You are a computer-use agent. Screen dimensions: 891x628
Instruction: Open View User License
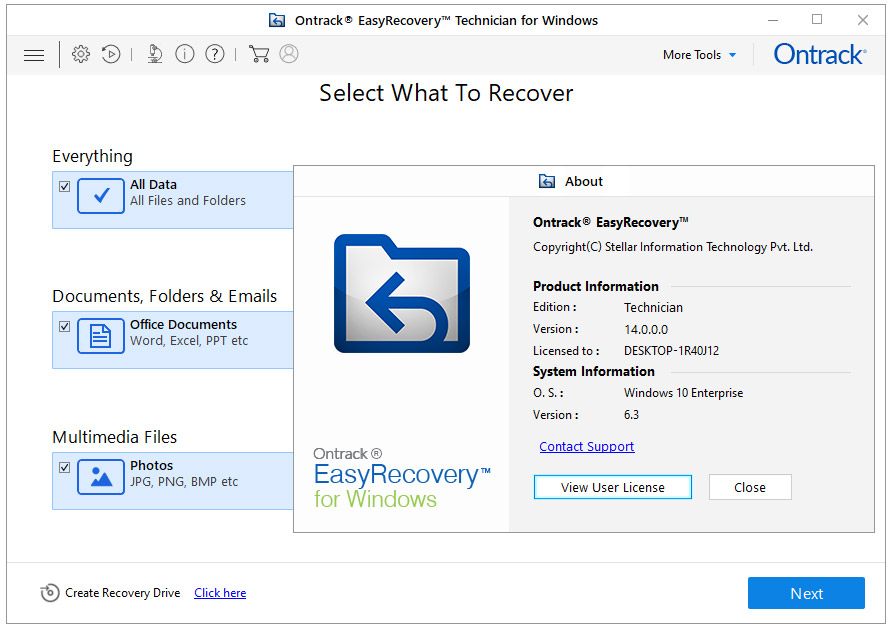coord(612,487)
